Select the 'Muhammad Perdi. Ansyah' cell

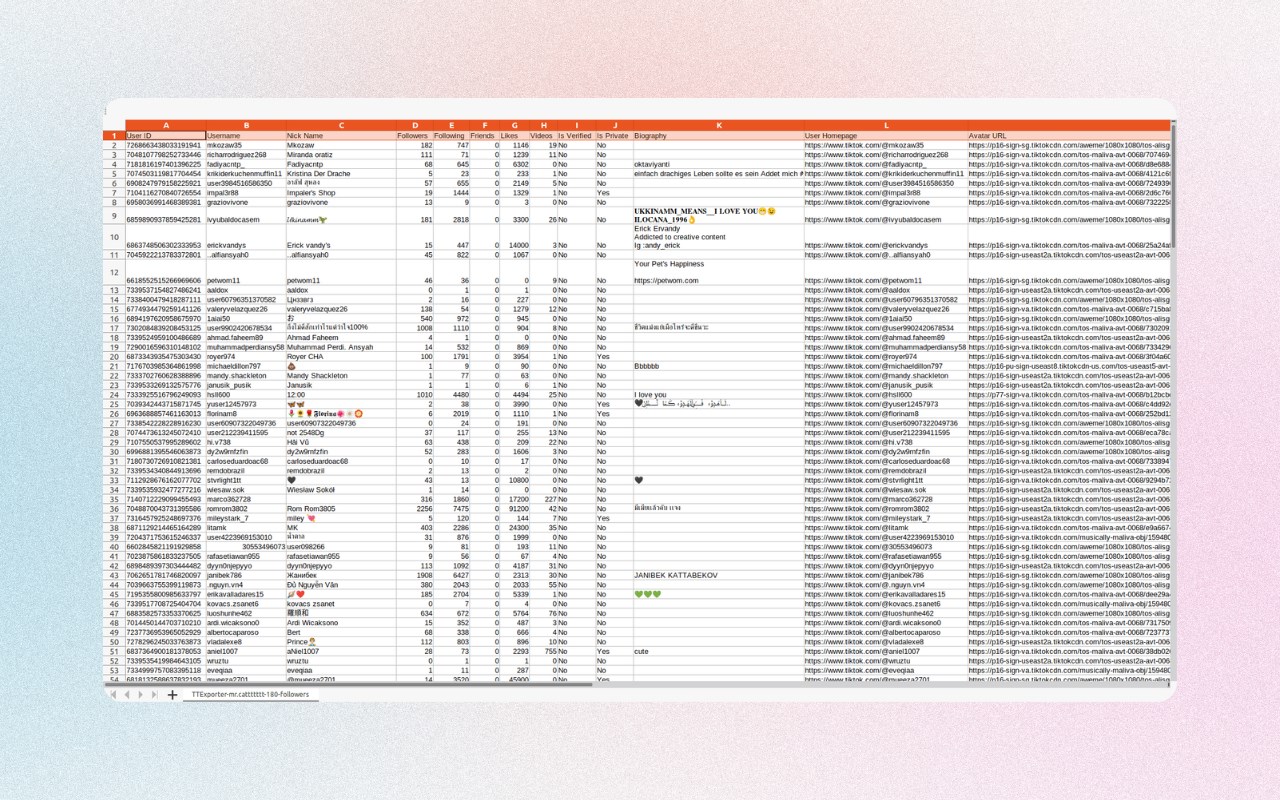pyautogui.click(x=340, y=347)
